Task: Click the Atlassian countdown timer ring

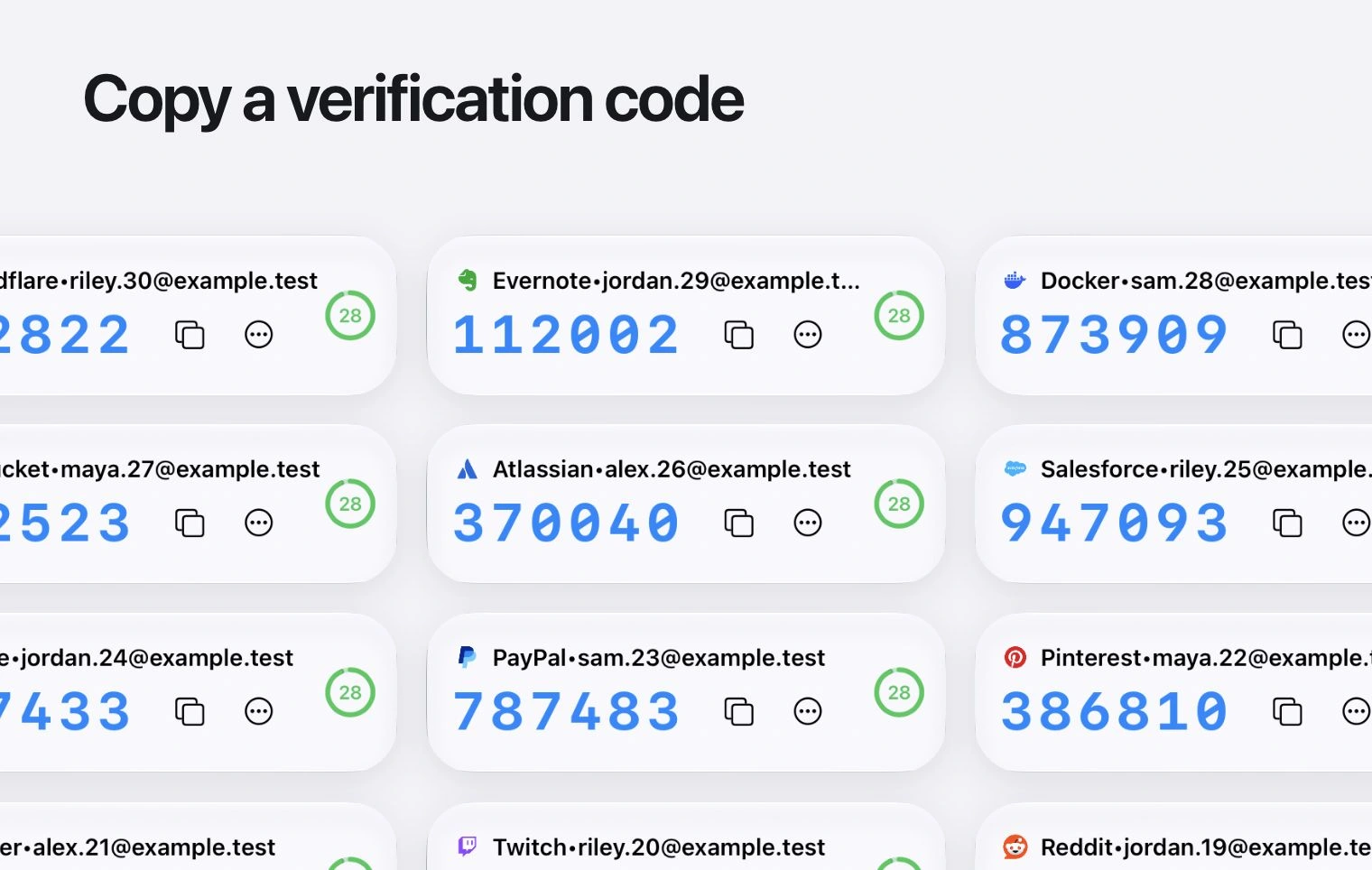Action: [899, 504]
